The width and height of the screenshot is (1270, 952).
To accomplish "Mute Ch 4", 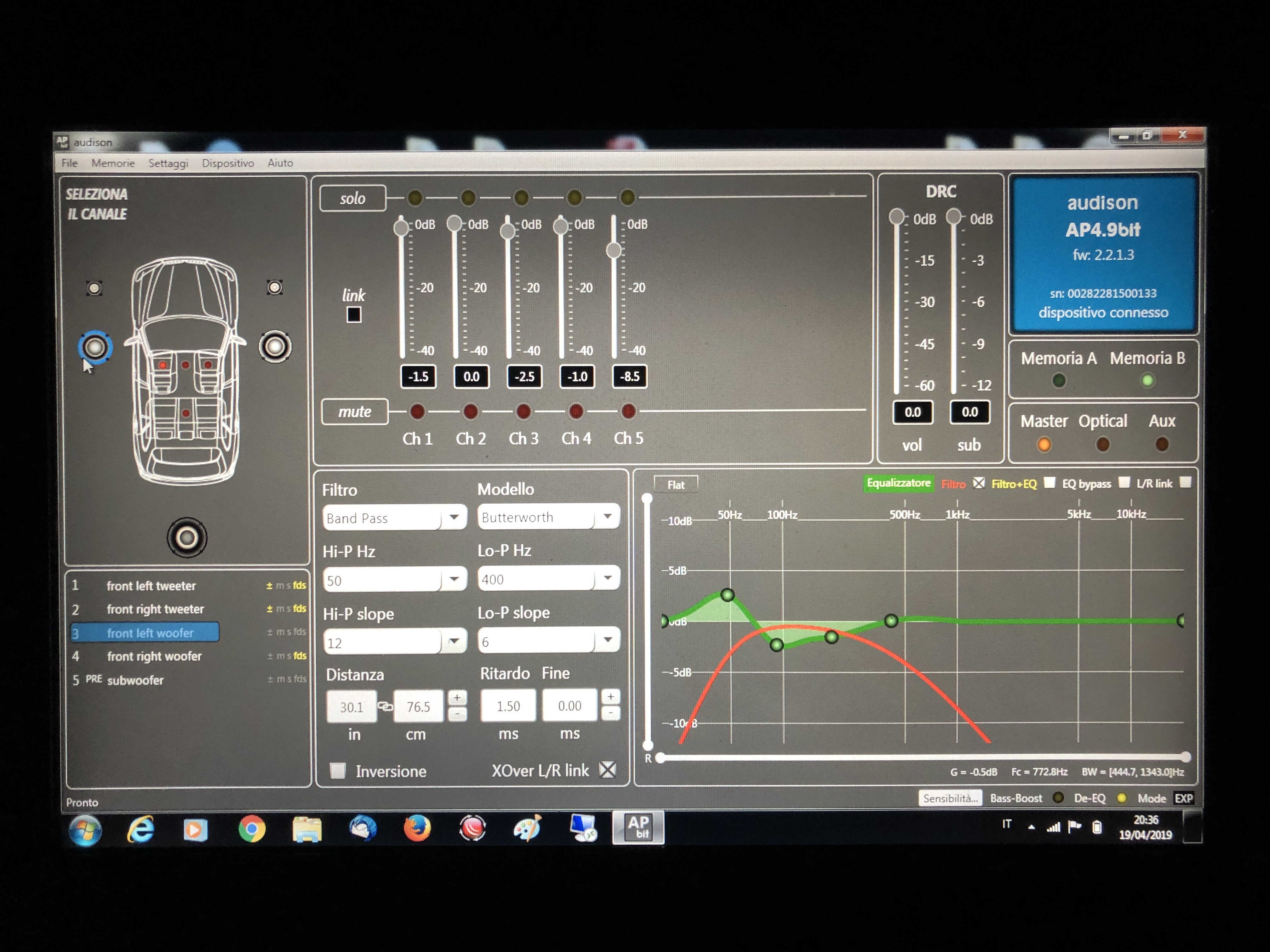I will 576,411.
